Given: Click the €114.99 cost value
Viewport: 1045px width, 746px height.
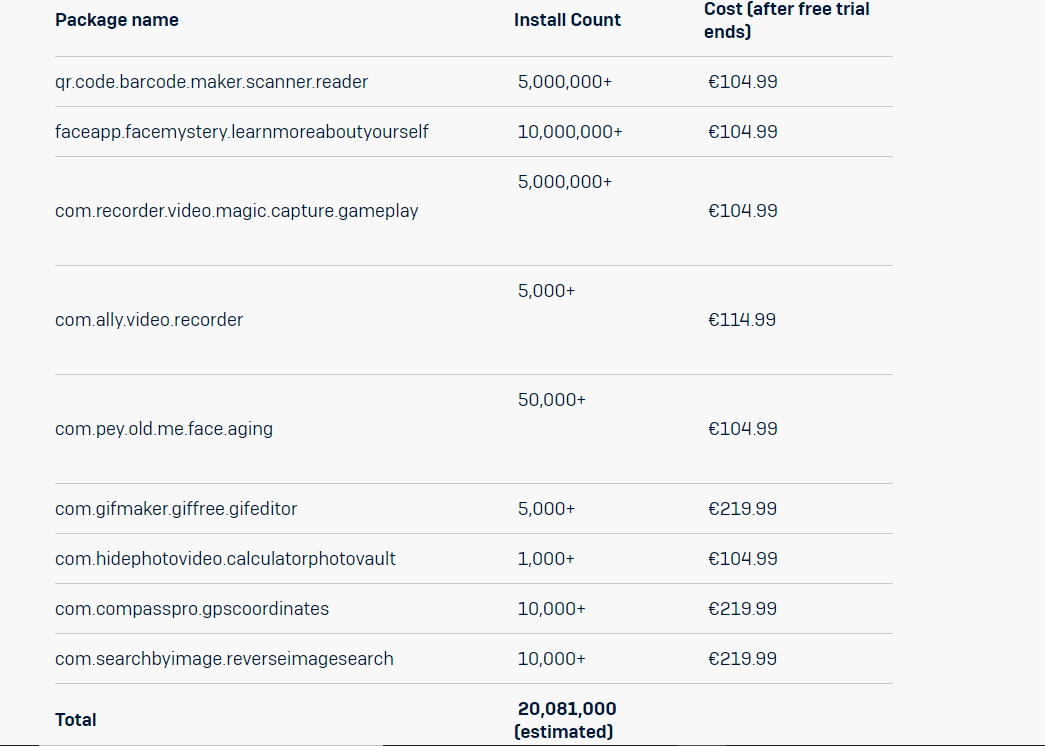Looking at the screenshot, I should (742, 320).
